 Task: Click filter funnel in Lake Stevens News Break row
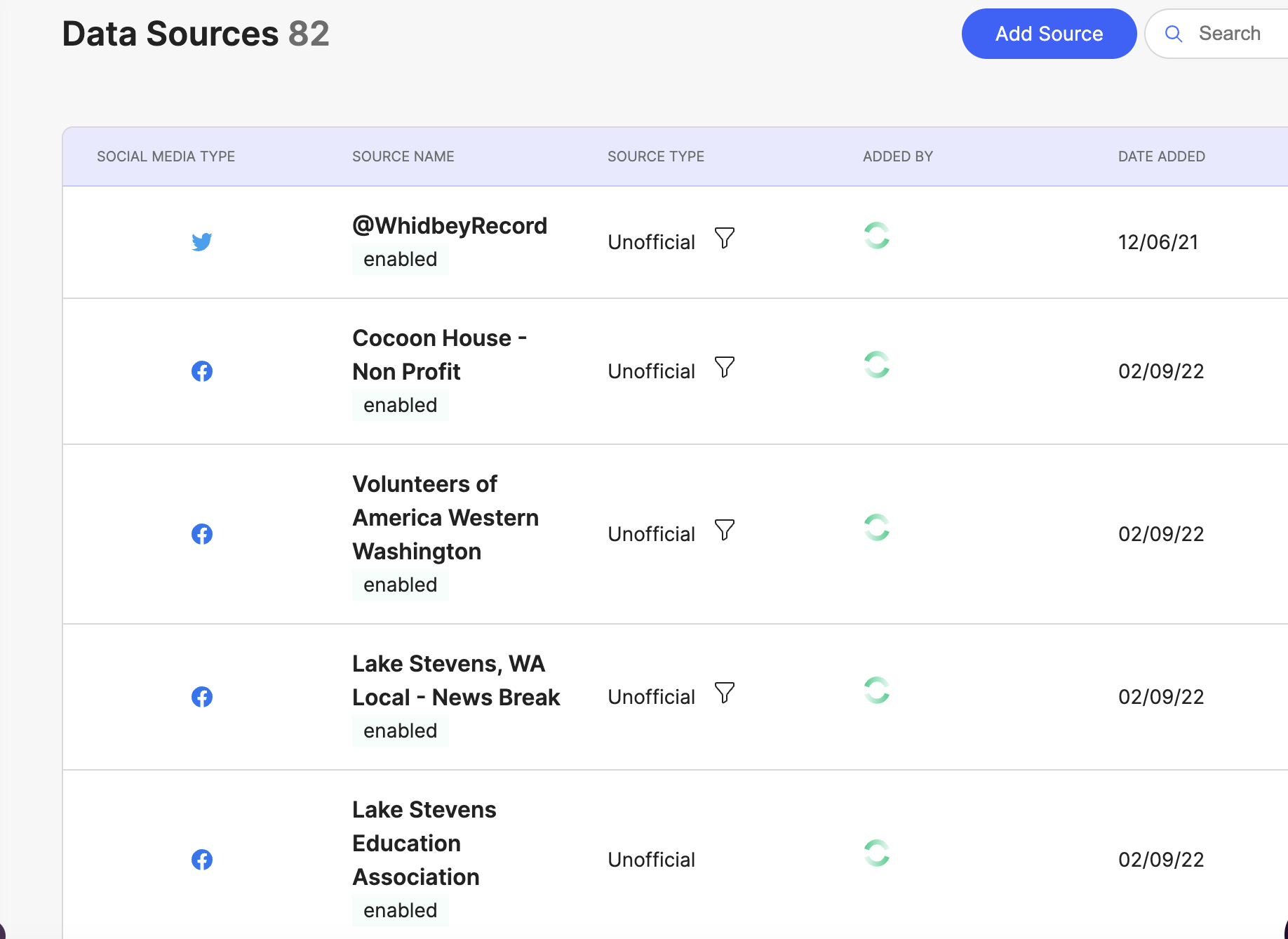point(725,693)
